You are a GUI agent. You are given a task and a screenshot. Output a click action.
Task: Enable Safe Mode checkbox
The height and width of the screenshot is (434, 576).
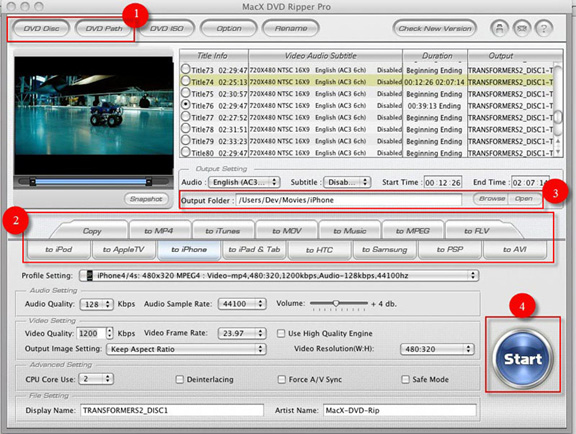405,379
